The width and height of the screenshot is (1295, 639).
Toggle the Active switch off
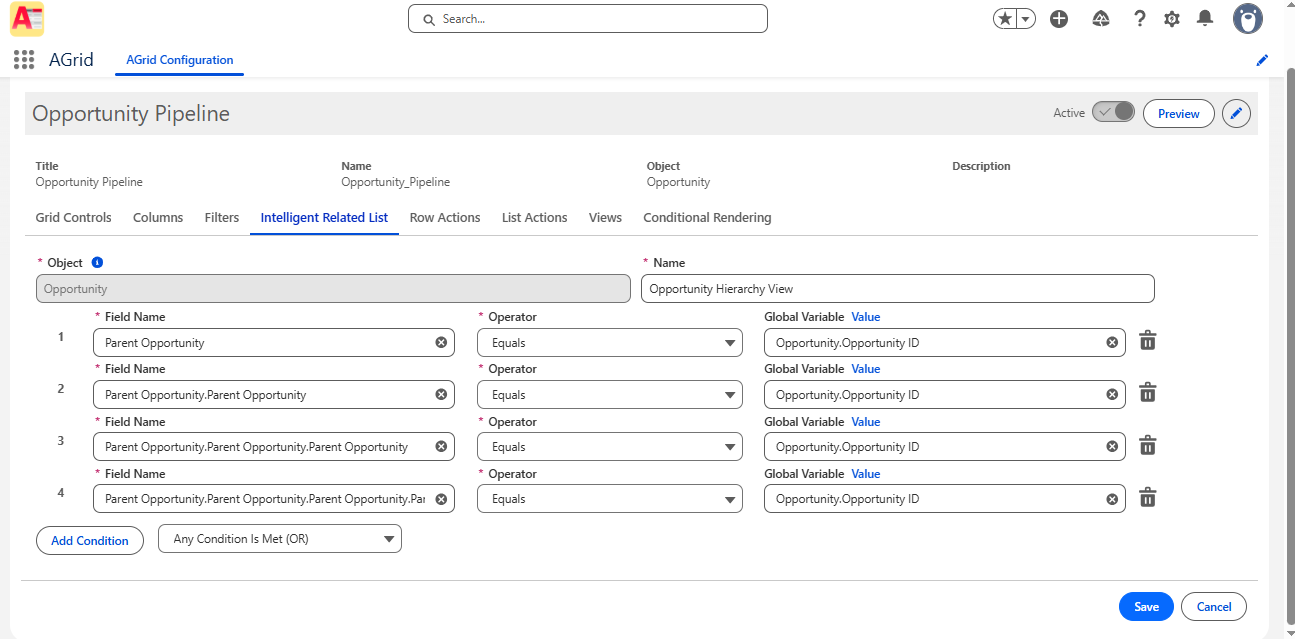click(x=1113, y=112)
